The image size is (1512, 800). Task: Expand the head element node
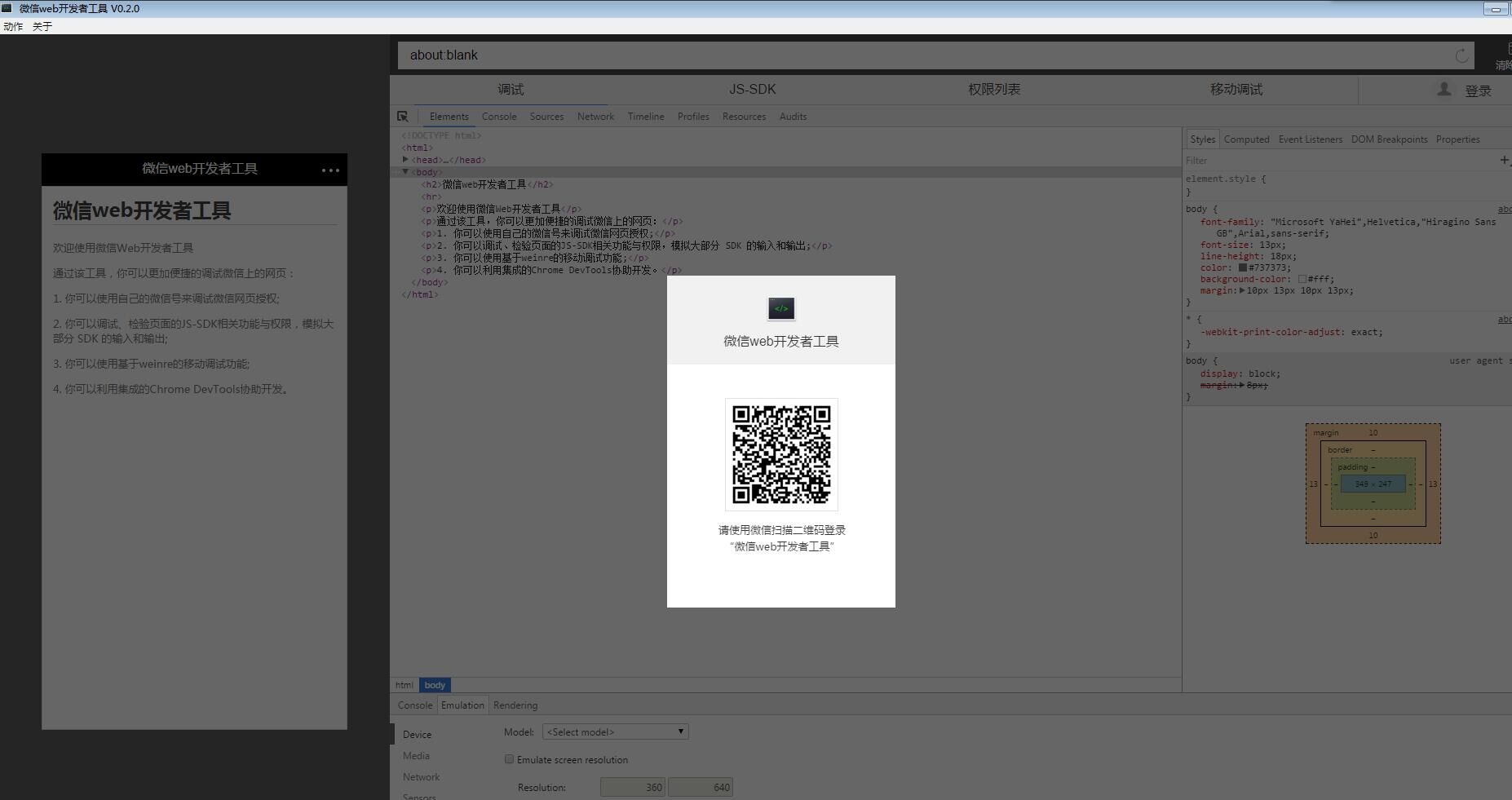click(x=405, y=160)
